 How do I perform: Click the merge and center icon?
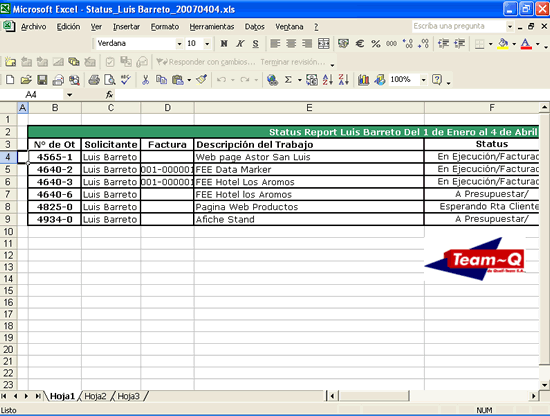[323, 43]
